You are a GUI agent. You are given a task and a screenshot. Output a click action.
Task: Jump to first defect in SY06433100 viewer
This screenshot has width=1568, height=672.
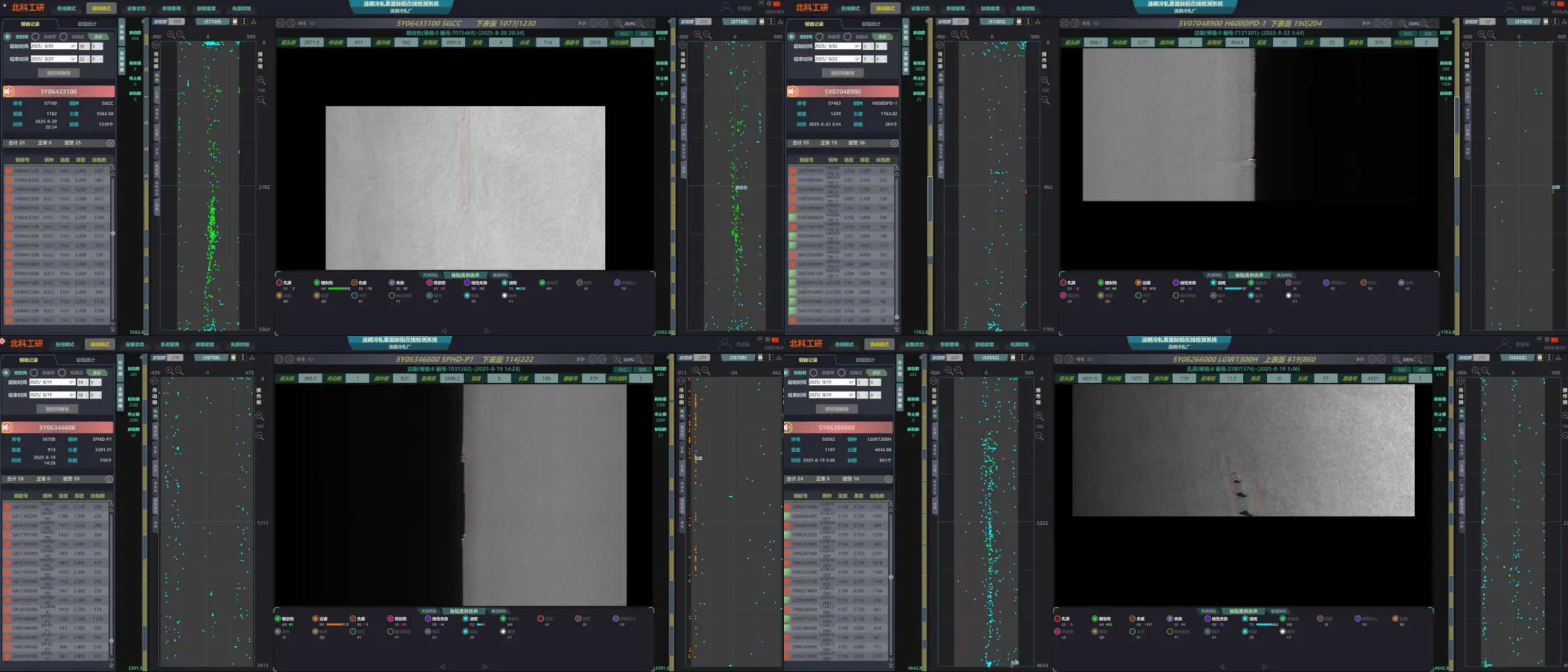281,23
